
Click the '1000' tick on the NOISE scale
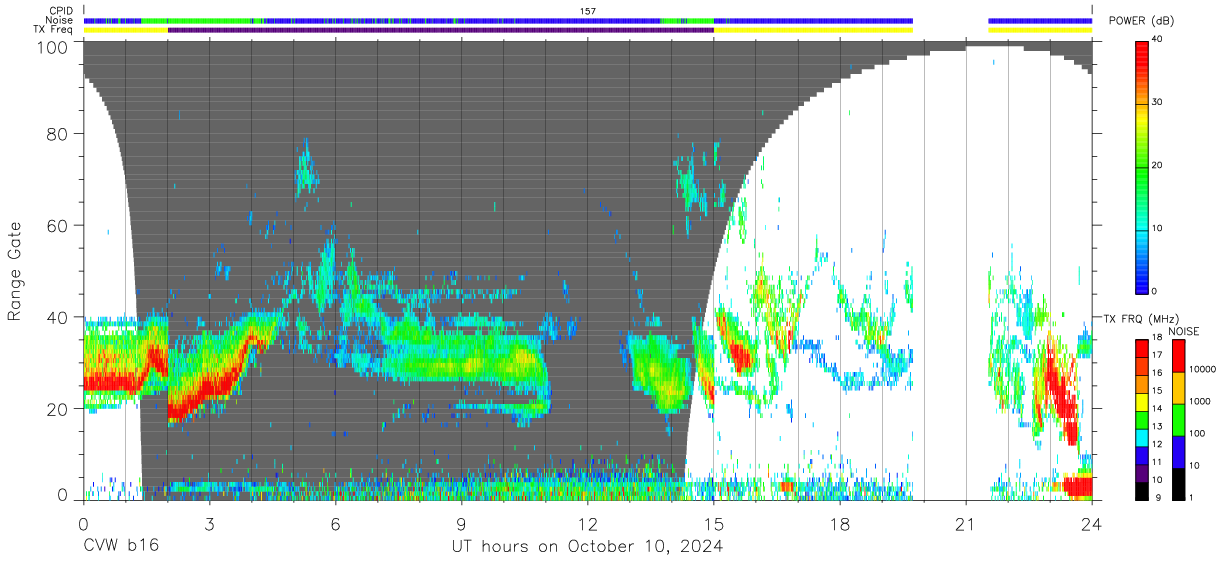1201,401
